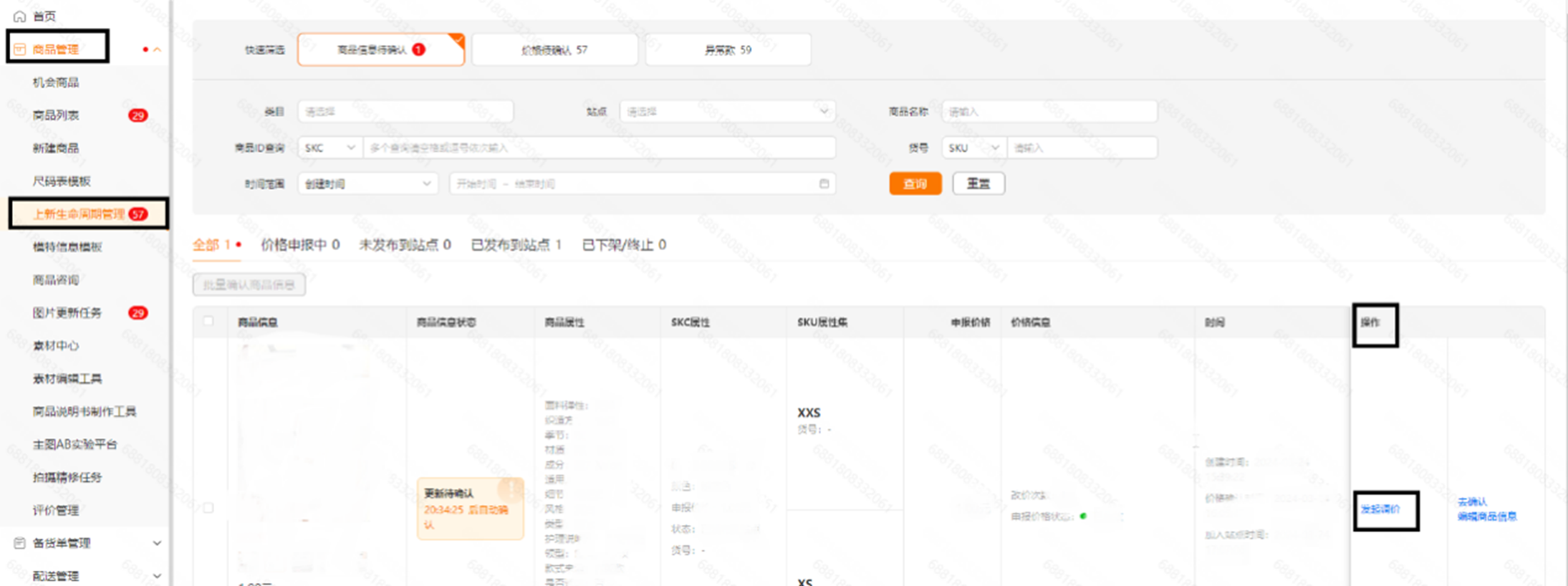The image size is (1568, 586).
Task: Click the home icon beside 首页
Action: click(20, 16)
